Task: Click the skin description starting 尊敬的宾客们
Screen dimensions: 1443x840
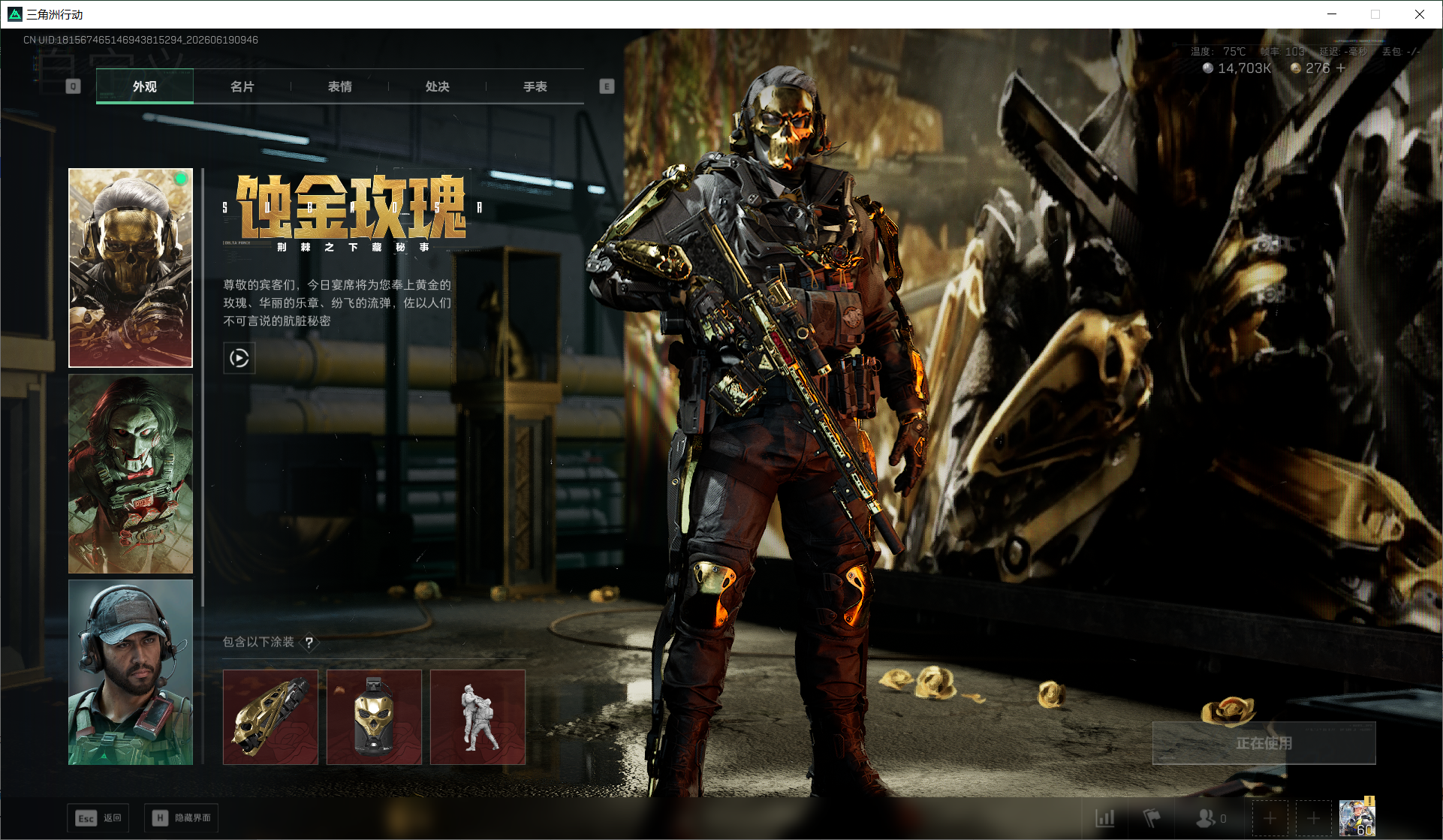Action: point(337,303)
